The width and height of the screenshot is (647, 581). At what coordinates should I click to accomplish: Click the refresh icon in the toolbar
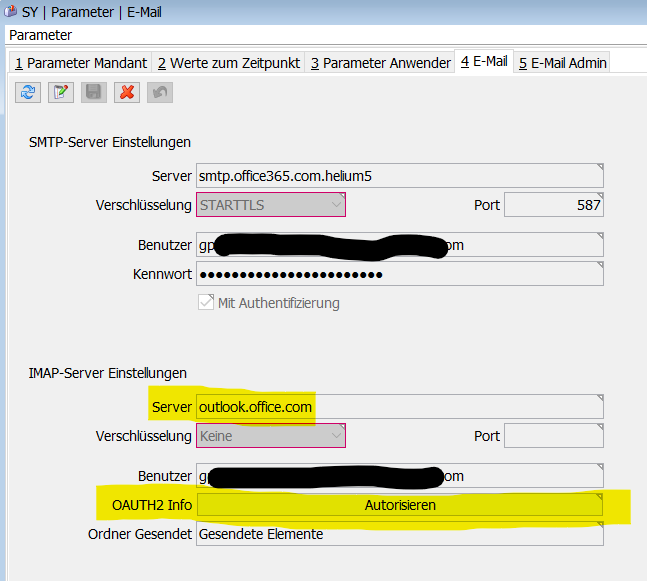28,92
